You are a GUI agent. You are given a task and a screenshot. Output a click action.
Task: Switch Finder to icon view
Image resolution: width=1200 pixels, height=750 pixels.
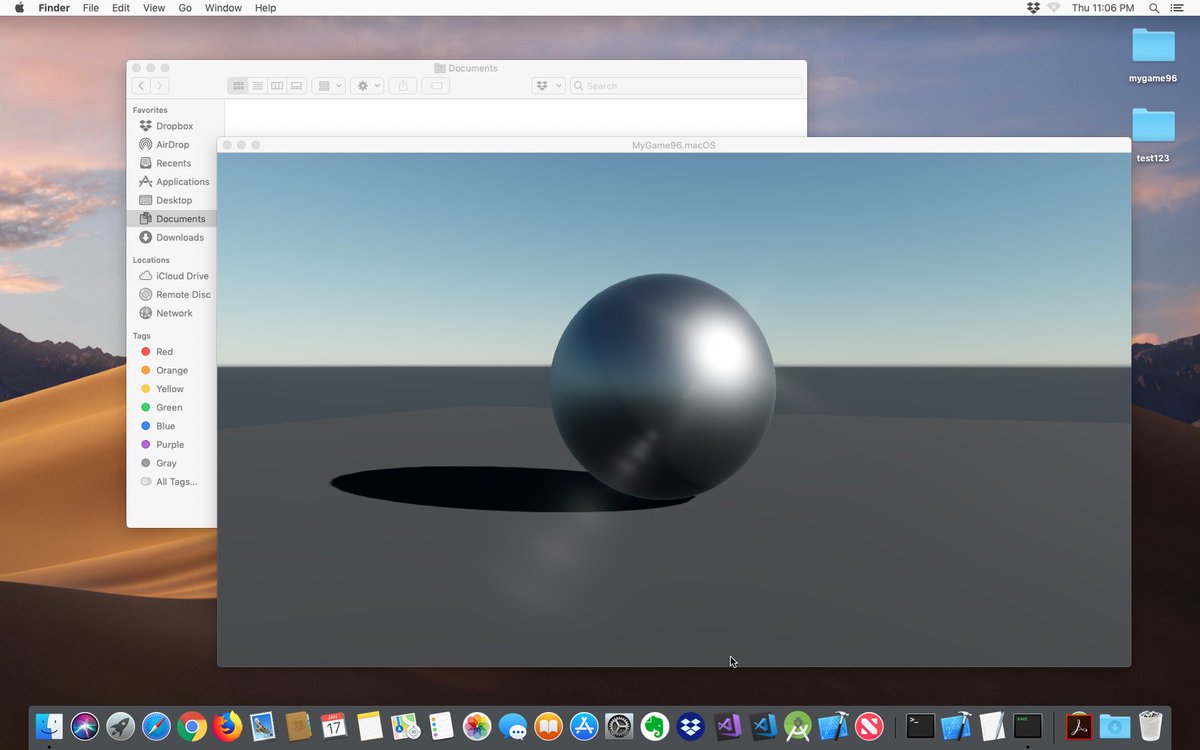(x=238, y=86)
